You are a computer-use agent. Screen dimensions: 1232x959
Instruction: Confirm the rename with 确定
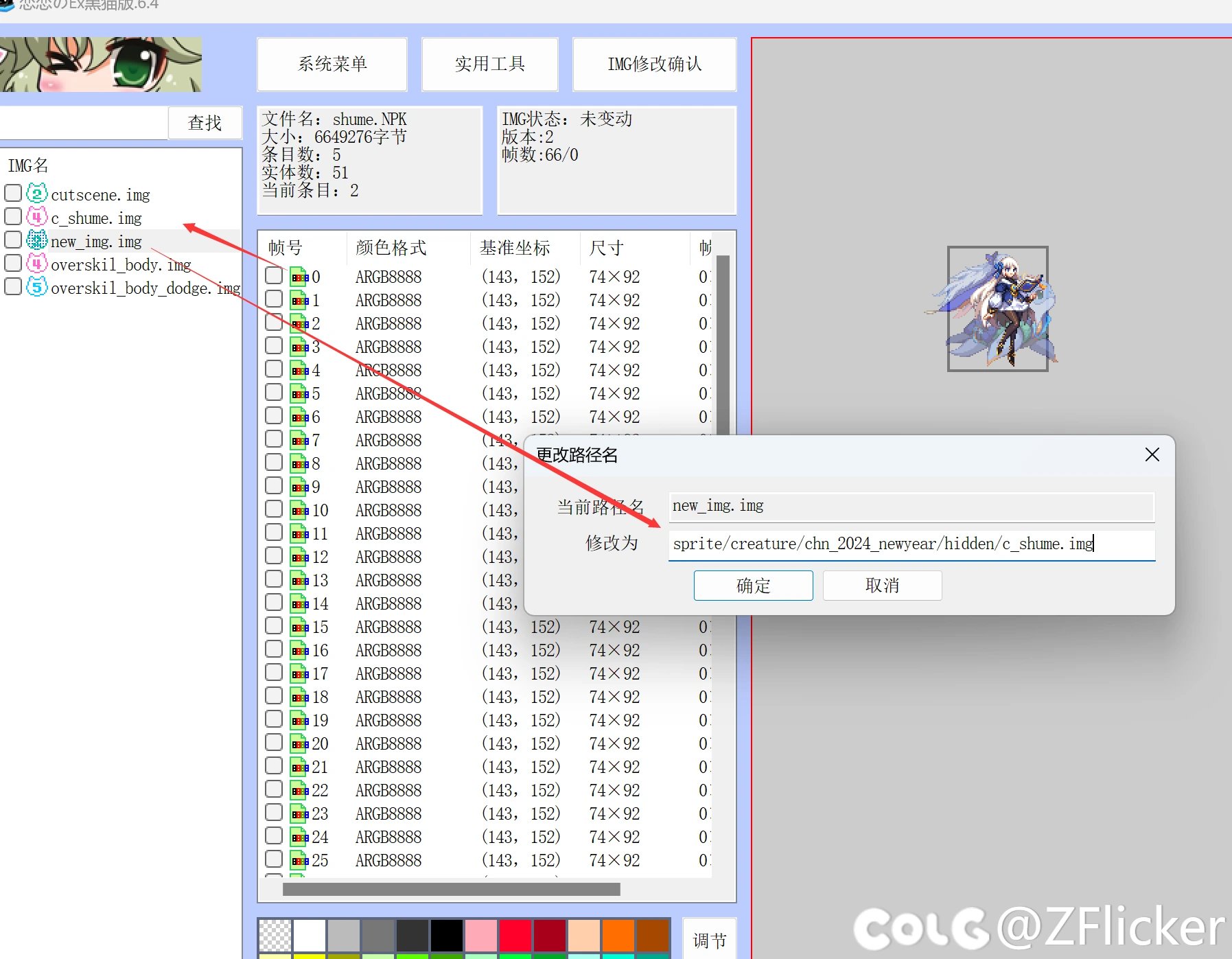pos(754,586)
